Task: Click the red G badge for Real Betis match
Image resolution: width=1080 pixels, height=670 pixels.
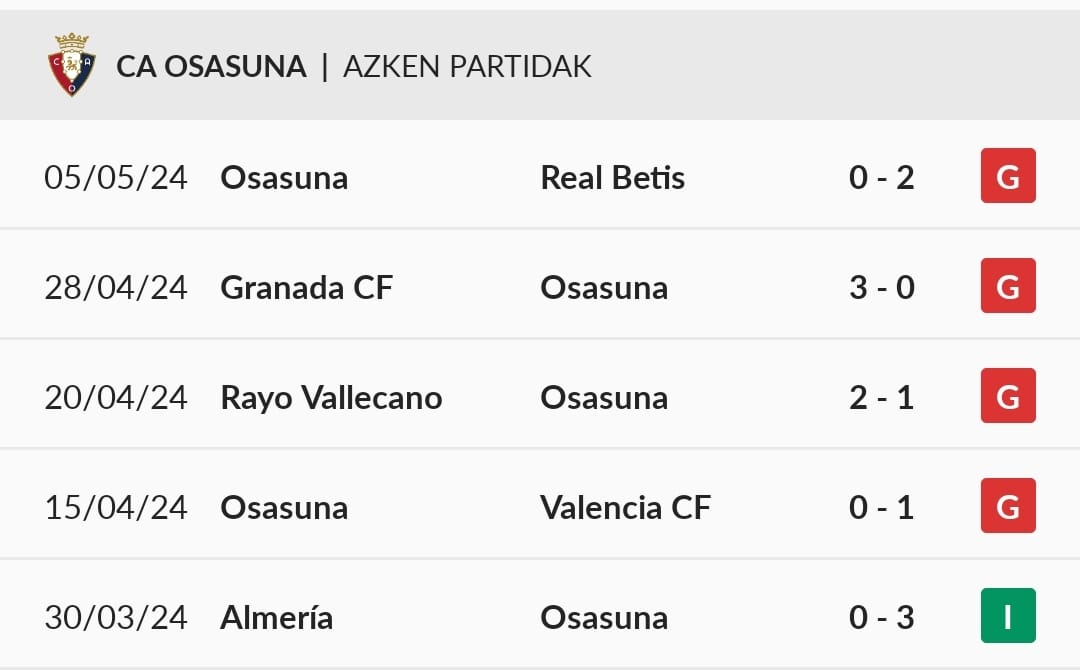Action: (1008, 176)
